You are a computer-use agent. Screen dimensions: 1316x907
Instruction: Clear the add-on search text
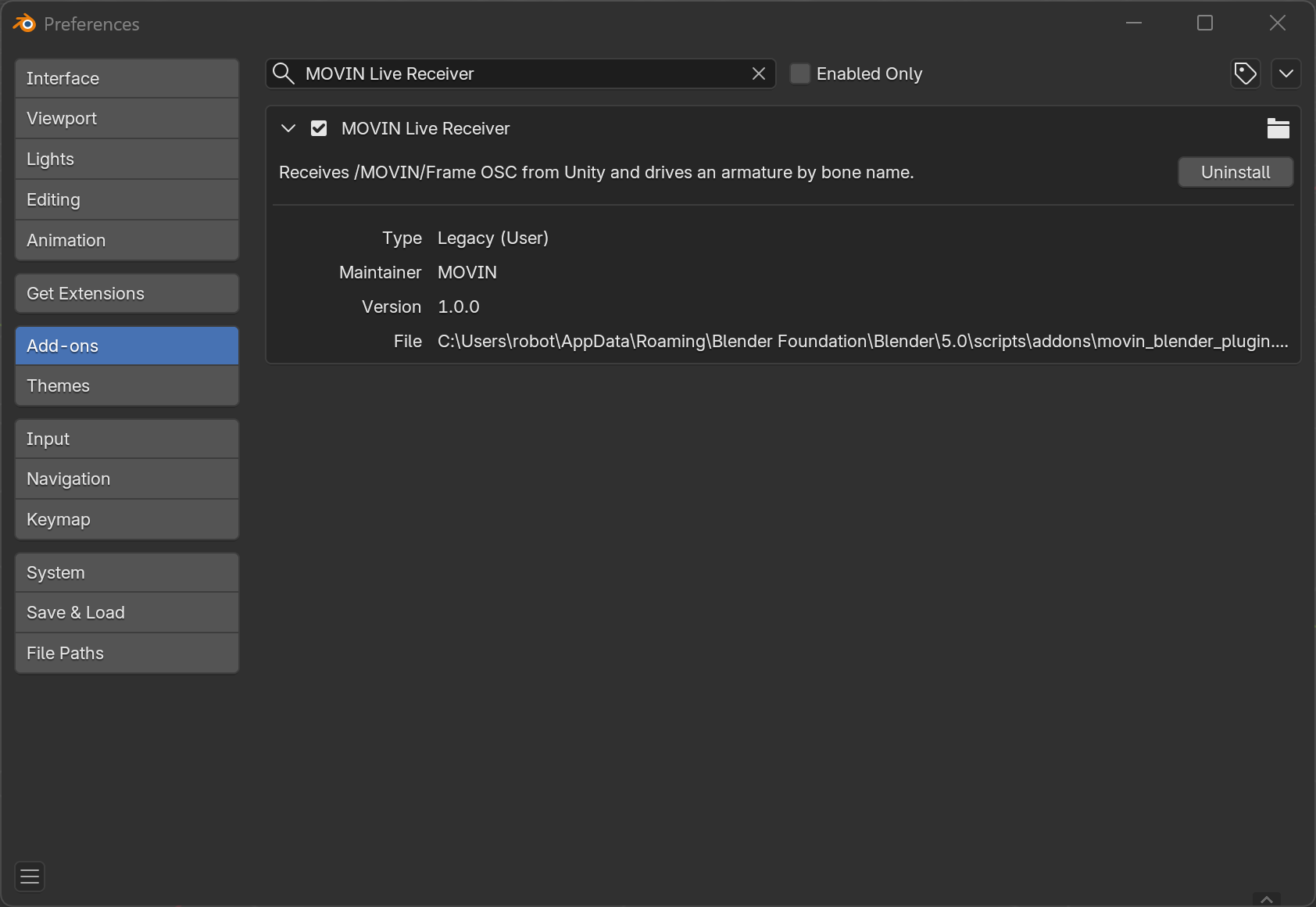758,73
